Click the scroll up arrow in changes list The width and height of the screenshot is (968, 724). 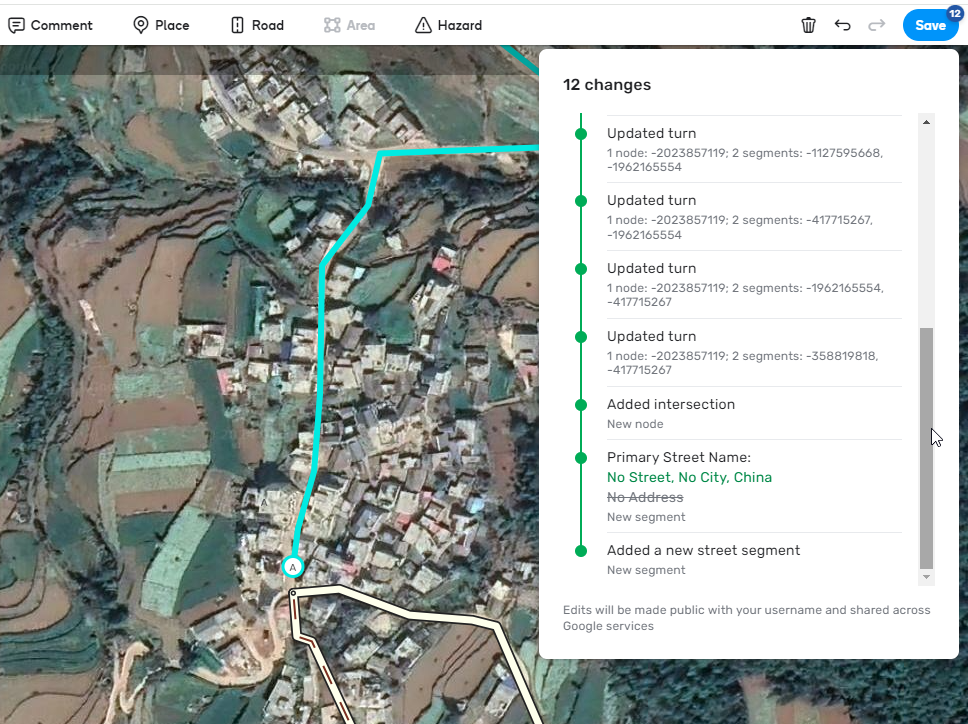click(926, 122)
